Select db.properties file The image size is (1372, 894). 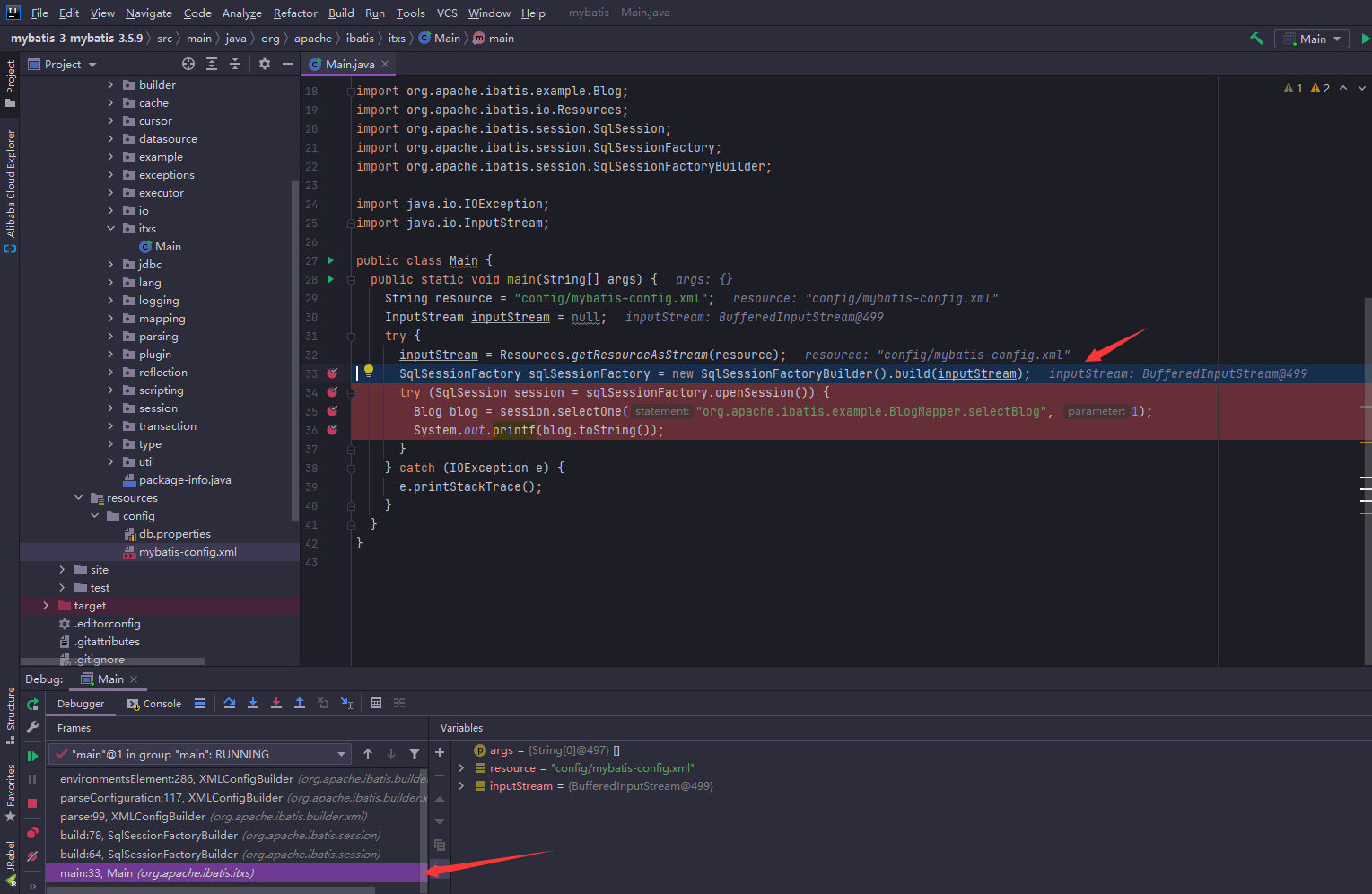pos(174,533)
